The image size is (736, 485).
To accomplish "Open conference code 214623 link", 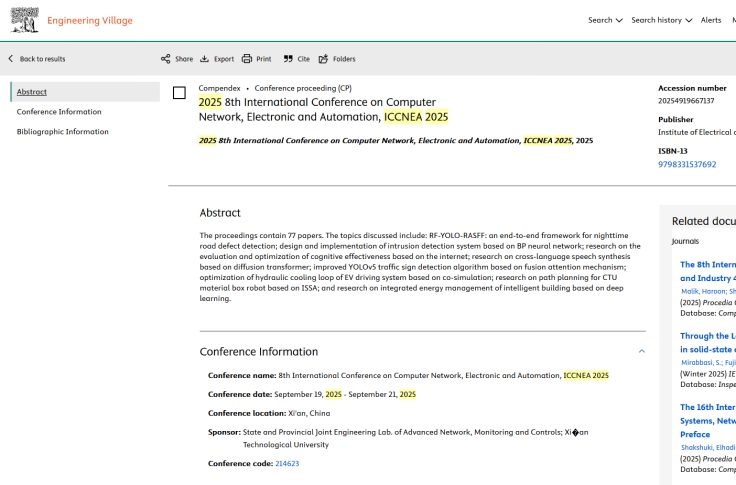I will tap(287, 464).
